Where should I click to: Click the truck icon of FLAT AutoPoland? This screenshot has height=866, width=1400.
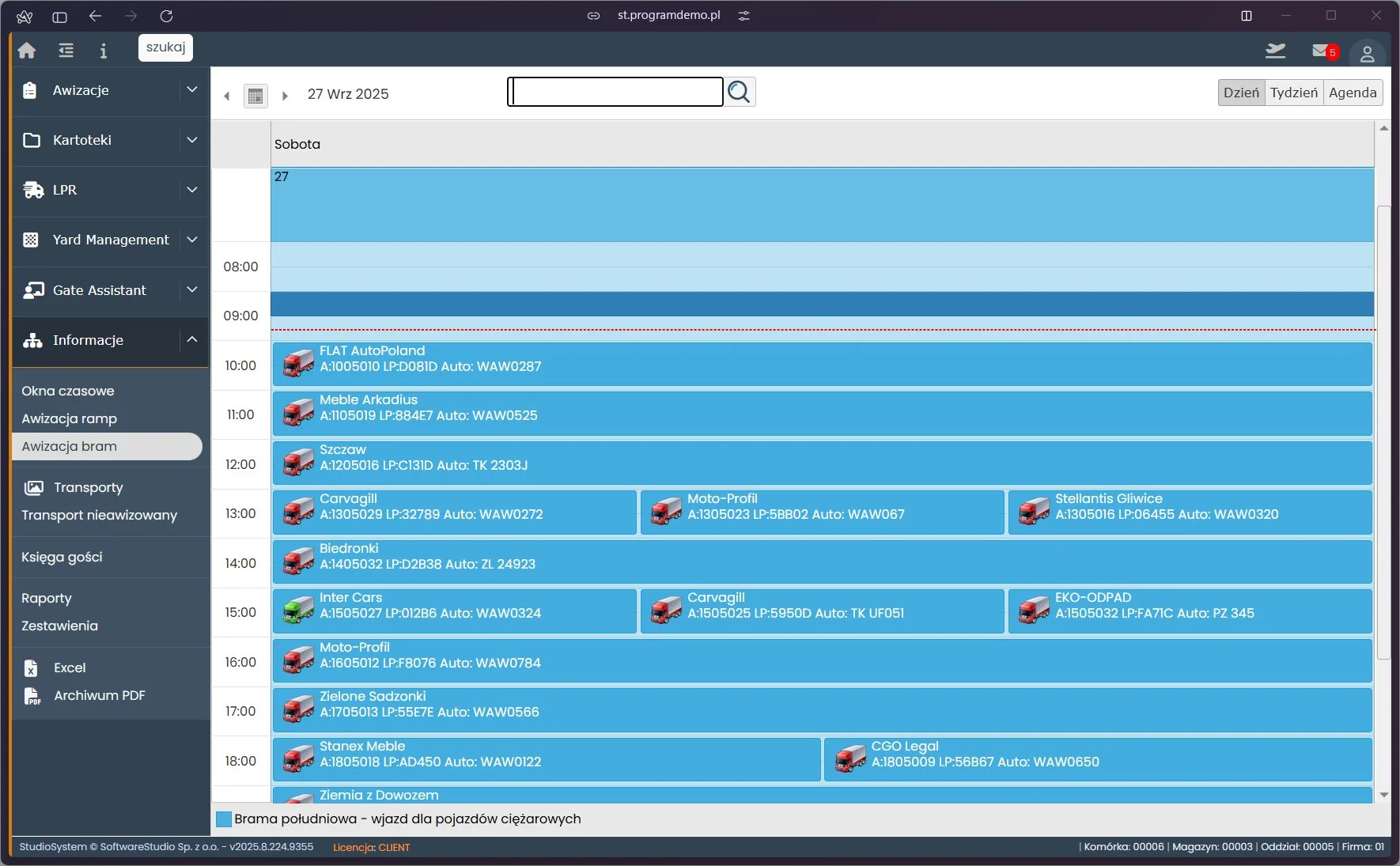298,363
